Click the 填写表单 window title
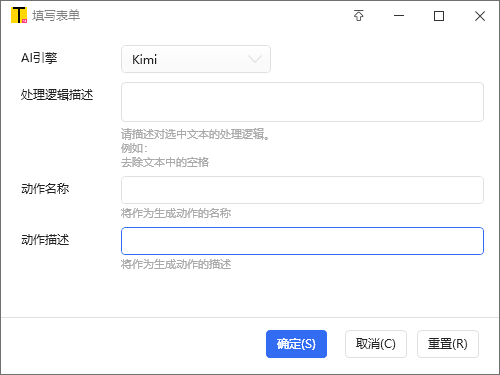 click(x=56, y=16)
